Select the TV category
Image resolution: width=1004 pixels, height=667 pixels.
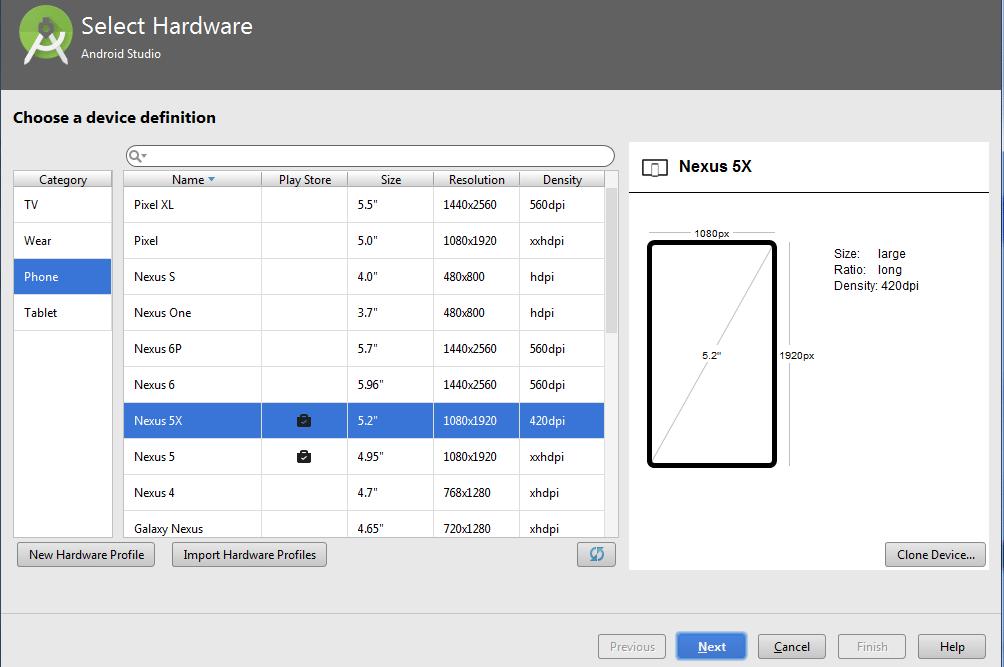(62, 204)
